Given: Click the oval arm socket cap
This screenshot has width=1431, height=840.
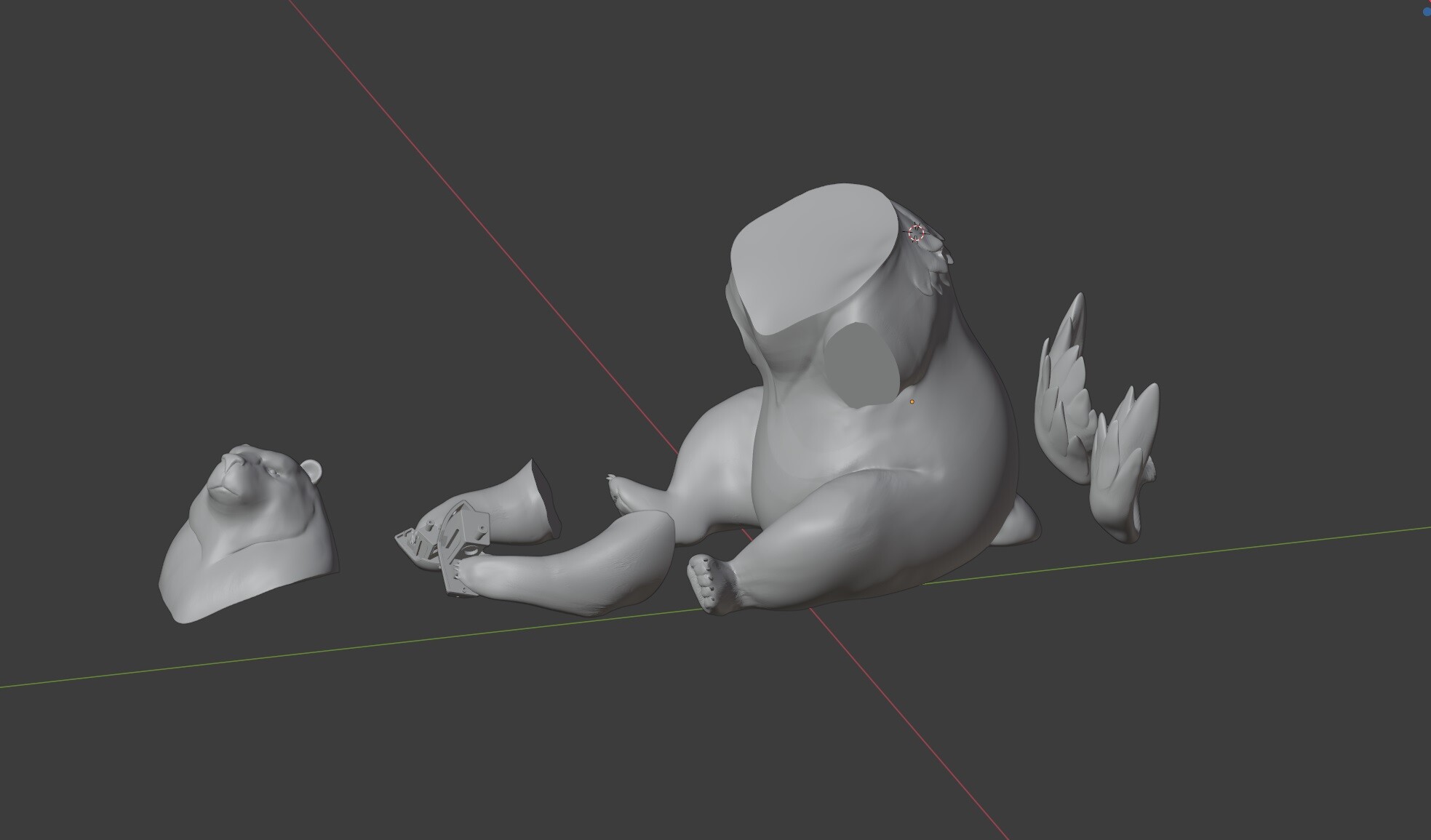Looking at the screenshot, I should click(862, 364).
